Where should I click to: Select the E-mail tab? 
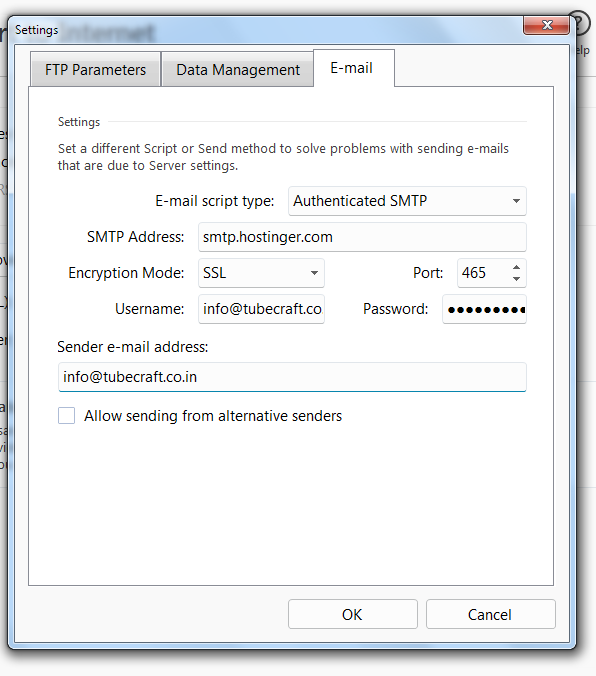pos(351,68)
